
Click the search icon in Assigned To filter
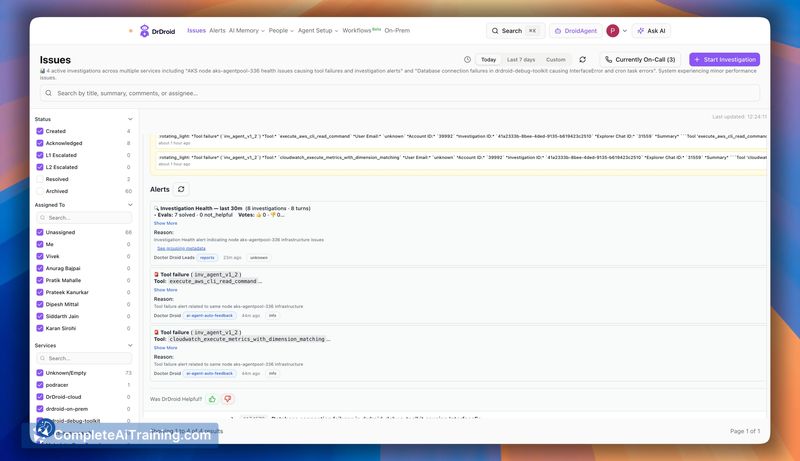pyautogui.click(x=43, y=218)
